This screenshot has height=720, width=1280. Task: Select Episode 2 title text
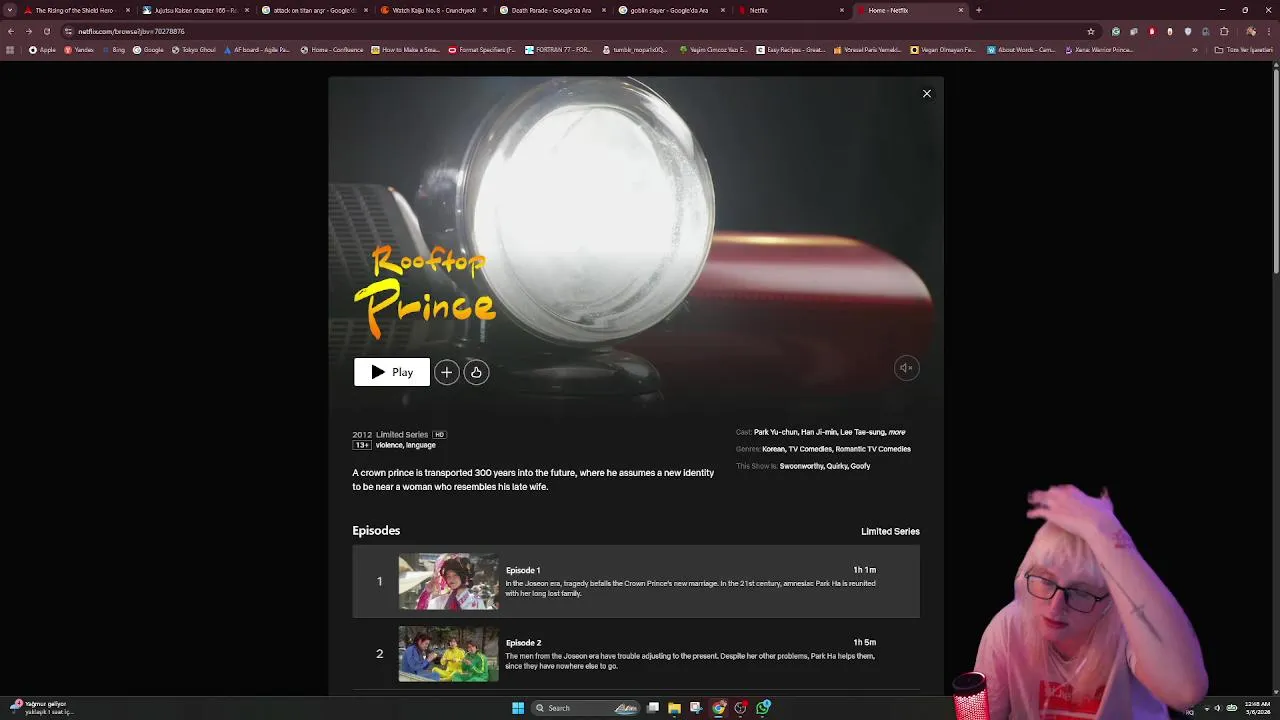click(523, 643)
